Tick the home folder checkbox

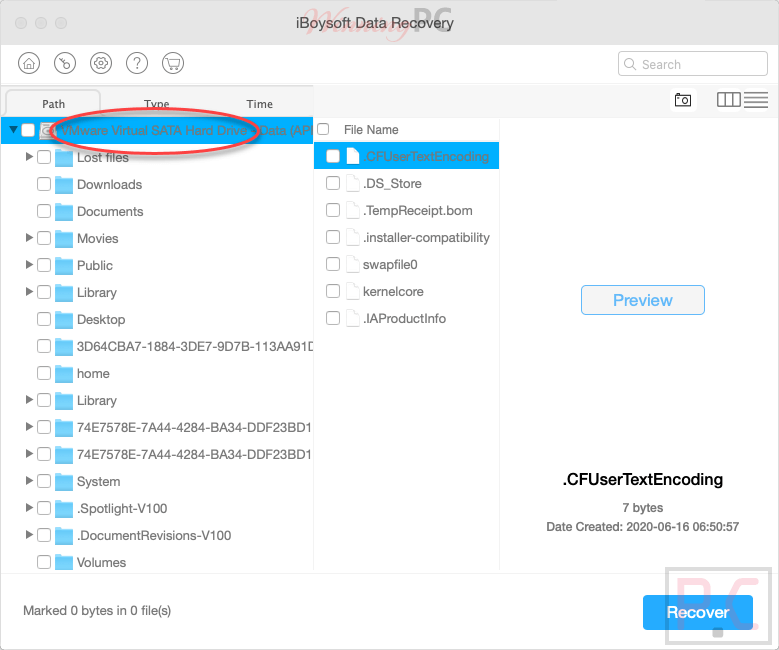coord(44,373)
